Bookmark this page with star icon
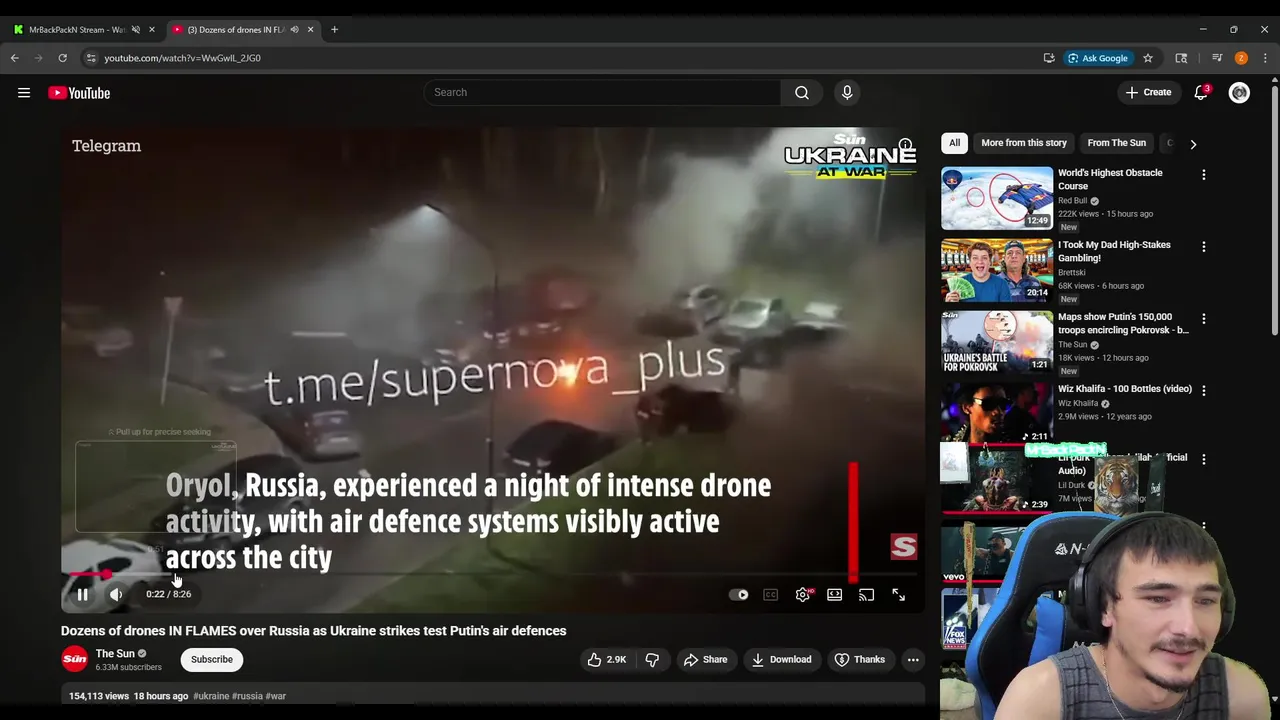Image resolution: width=1280 pixels, height=720 pixels. pyautogui.click(x=1148, y=58)
